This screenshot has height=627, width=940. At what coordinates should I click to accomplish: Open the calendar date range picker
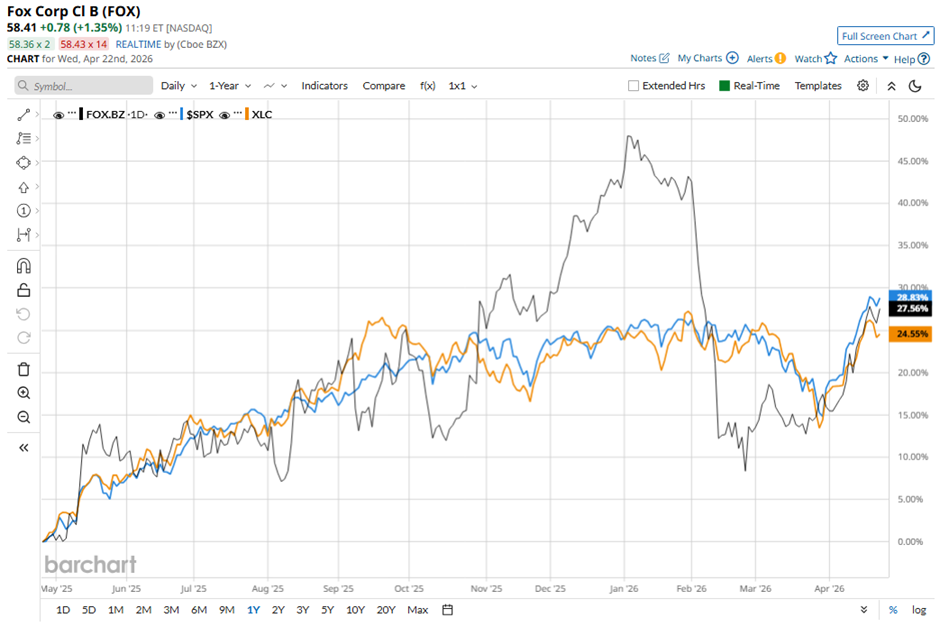coord(447,610)
